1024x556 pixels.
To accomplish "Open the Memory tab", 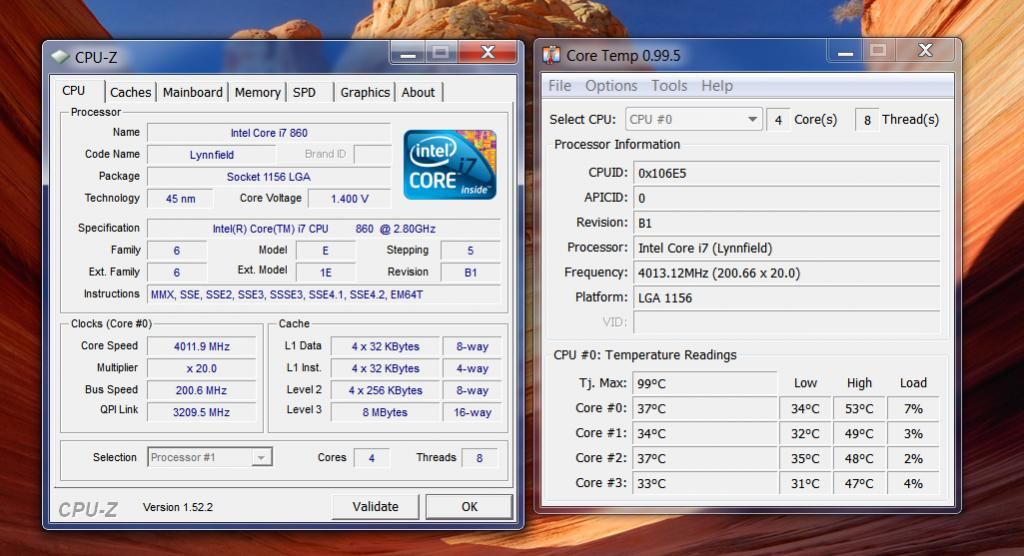I will point(257,92).
